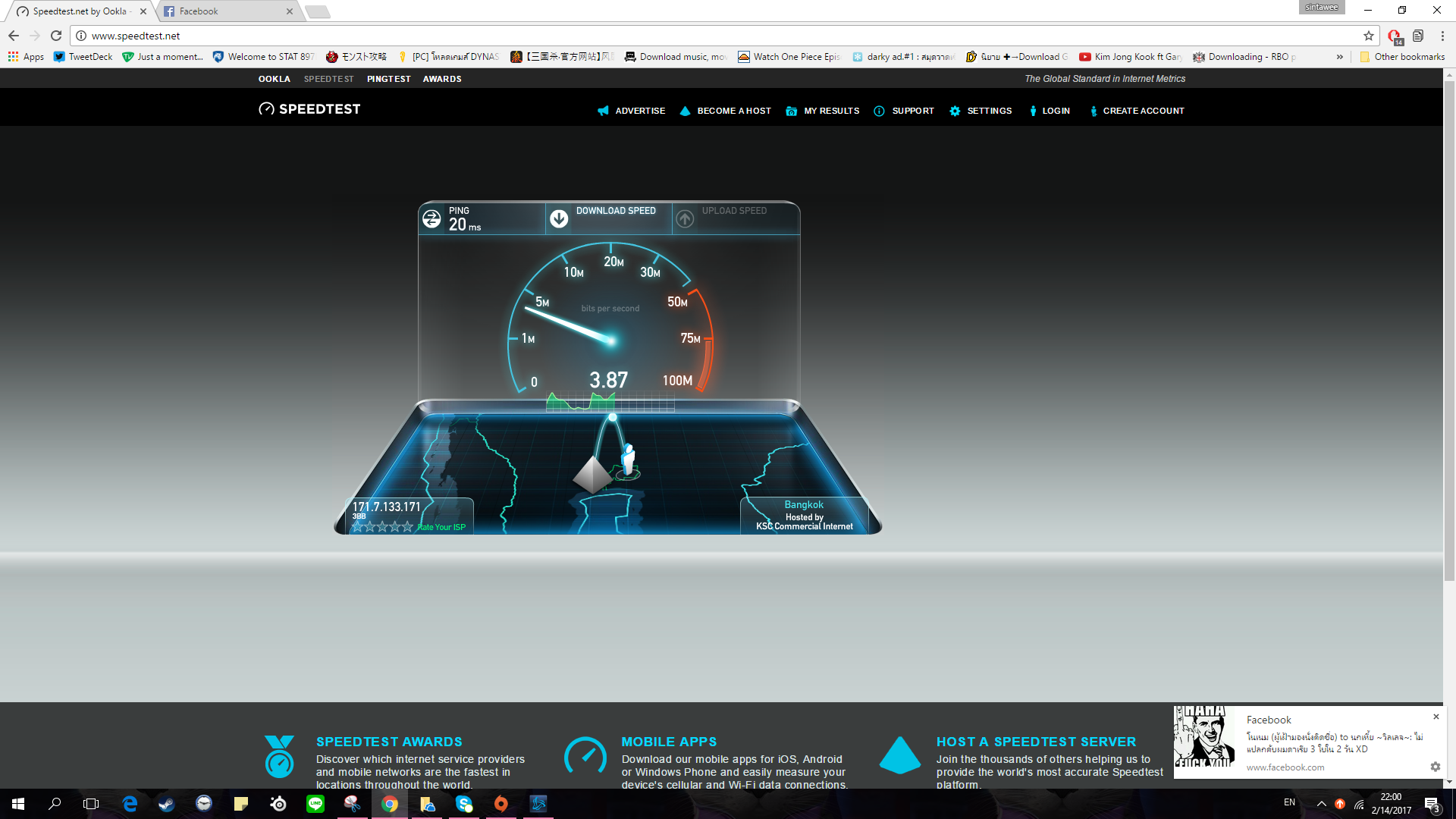Click the Ping section icon
The width and height of the screenshot is (1456, 819).
tap(431, 218)
